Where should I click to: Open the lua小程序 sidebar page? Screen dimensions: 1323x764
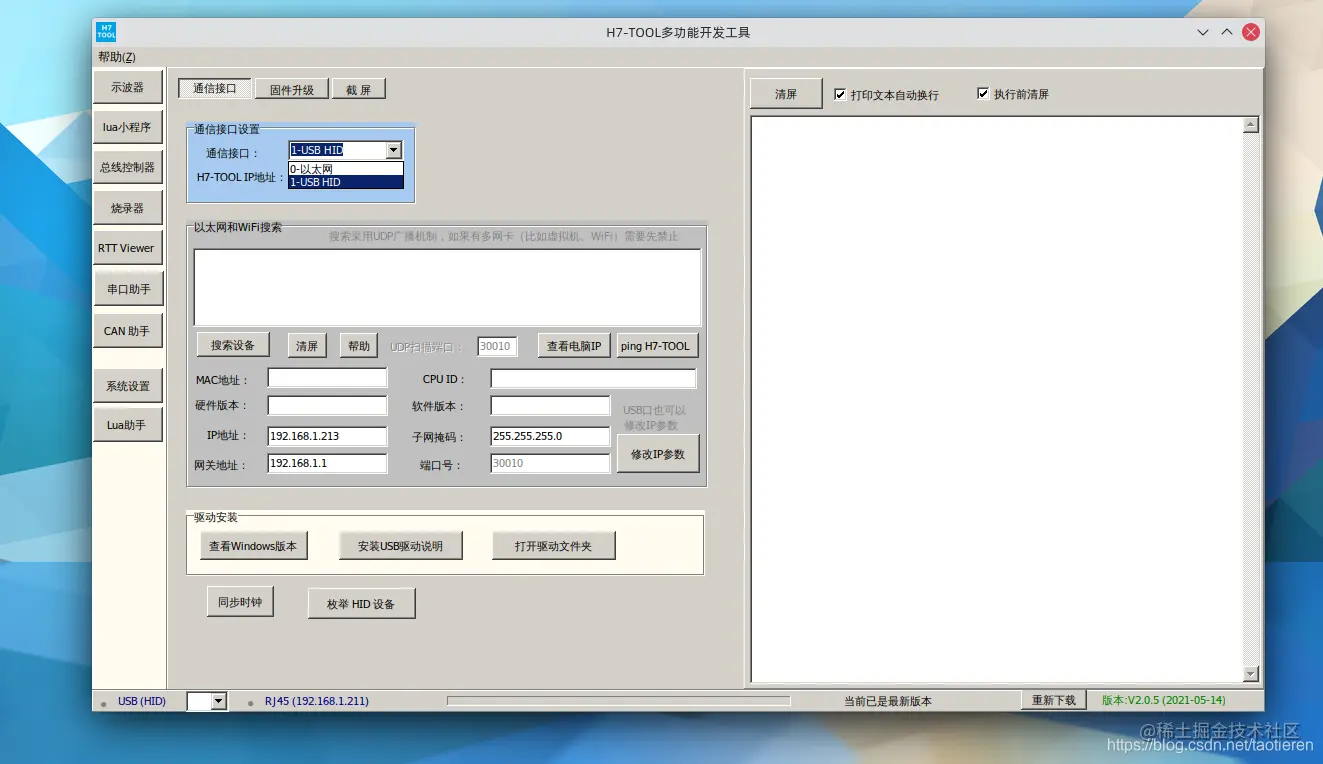tap(127, 127)
